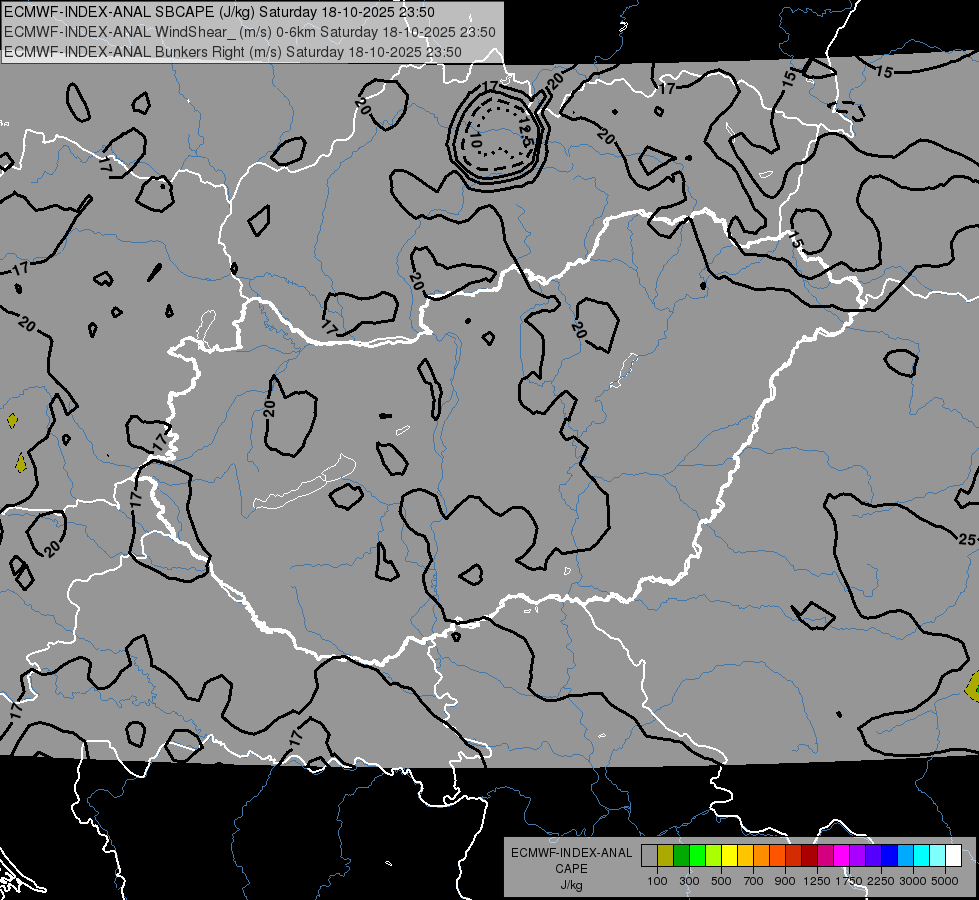Click the legend title ECMWF-INDEX-ANAL
Screen dimensions: 979x900
[571, 853]
